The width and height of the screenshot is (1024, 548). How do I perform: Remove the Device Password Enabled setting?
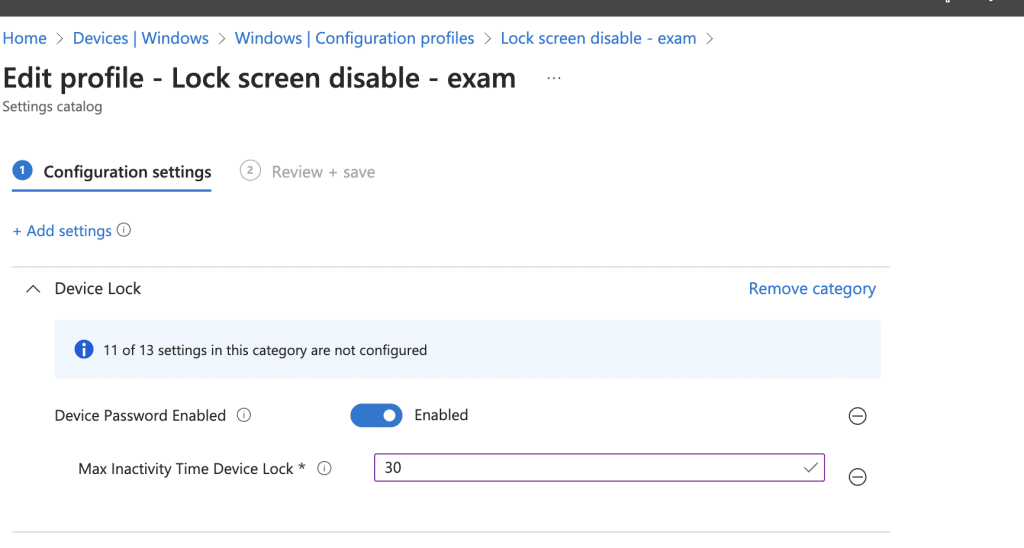(x=857, y=416)
